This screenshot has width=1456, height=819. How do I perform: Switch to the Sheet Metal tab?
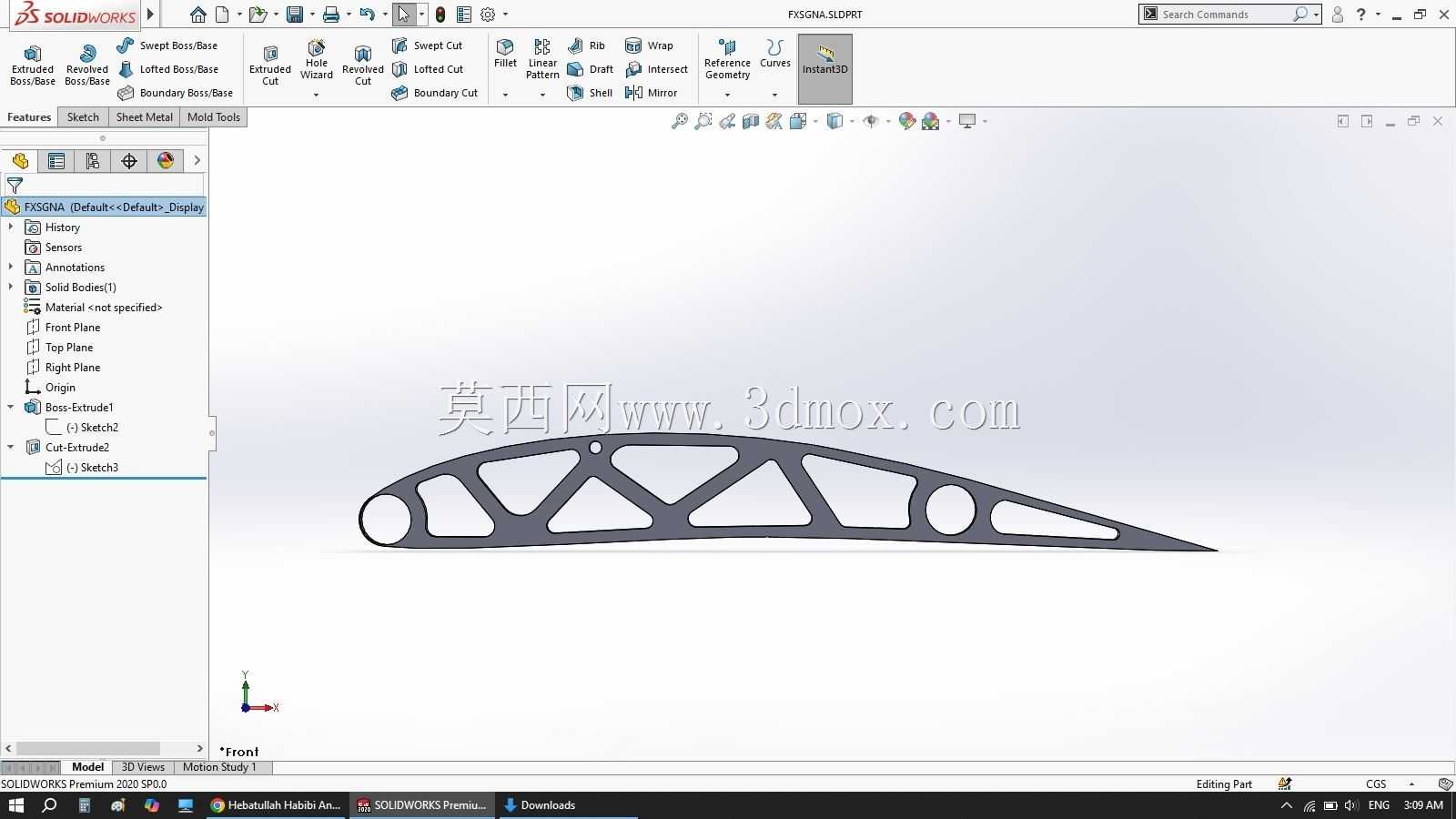[x=144, y=117]
